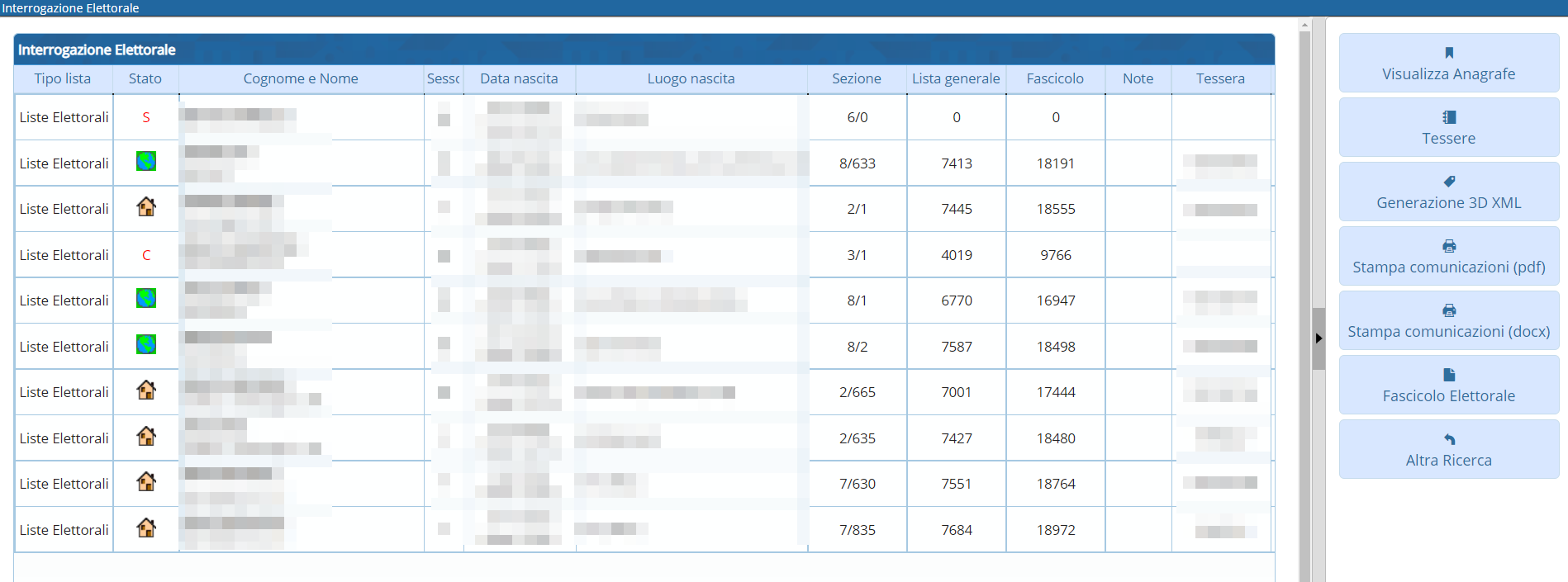Screen dimensions: 1568x582
Task: Click printer icon above Stampa comunicazioni (pdf)
Action: click(x=1449, y=246)
